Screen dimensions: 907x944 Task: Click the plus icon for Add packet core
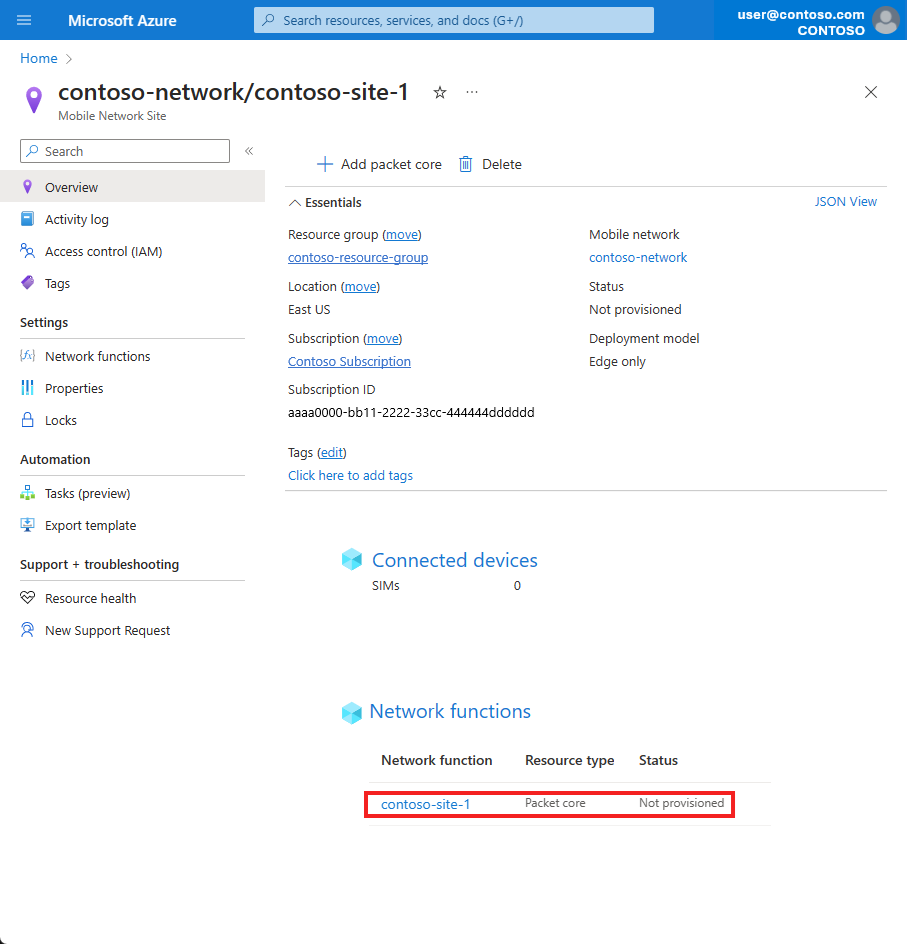point(325,164)
